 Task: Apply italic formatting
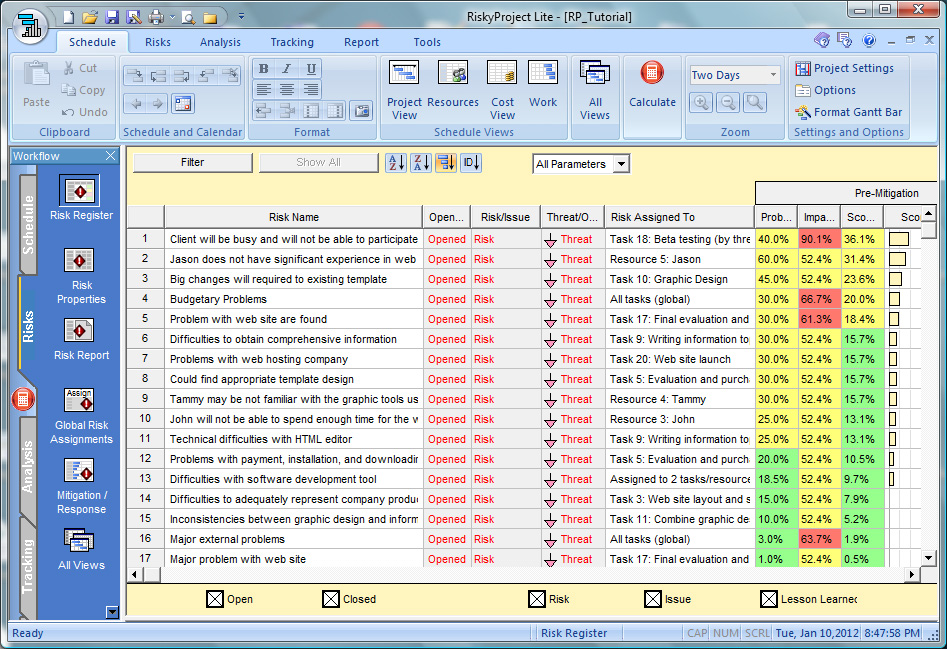287,69
